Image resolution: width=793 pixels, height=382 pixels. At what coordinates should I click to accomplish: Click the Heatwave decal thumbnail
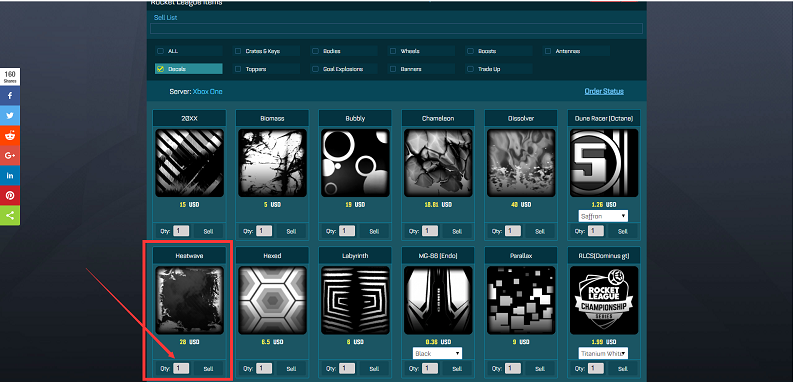coord(189,301)
